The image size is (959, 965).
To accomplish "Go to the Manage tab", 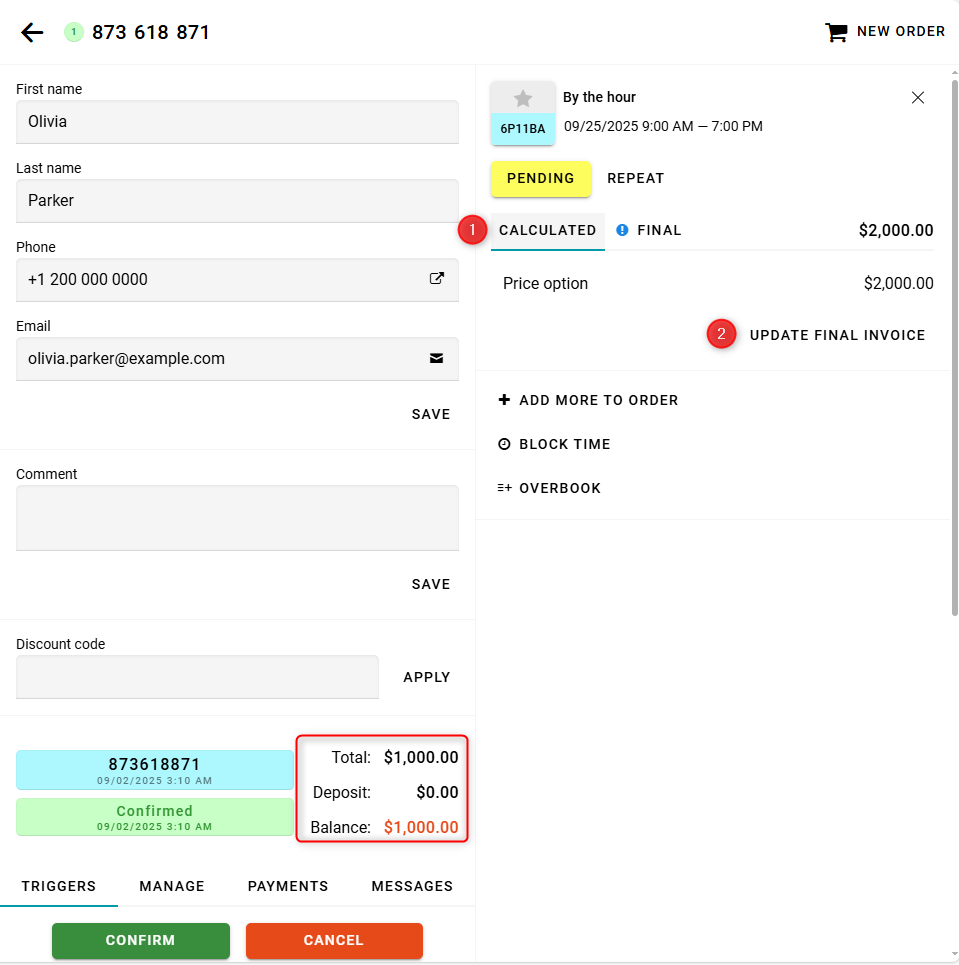I will click(x=172, y=886).
